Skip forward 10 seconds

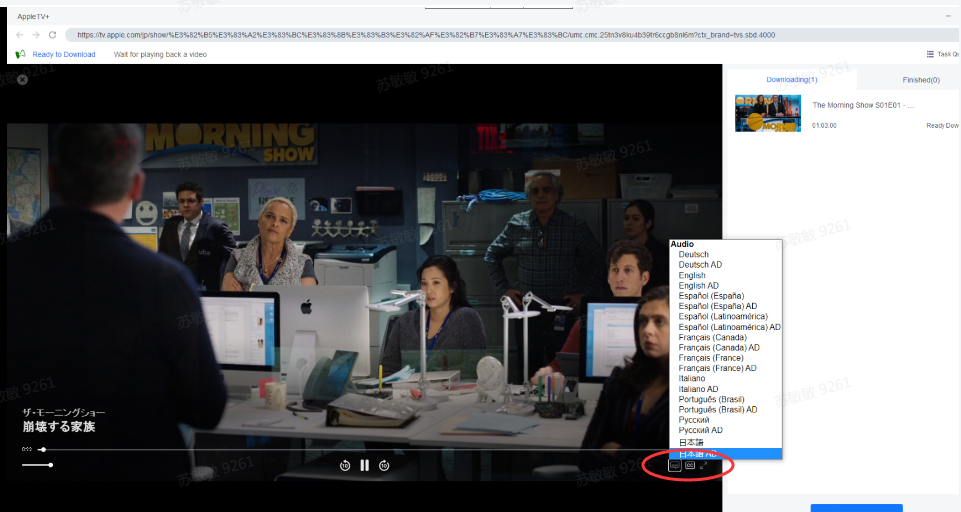[384, 465]
